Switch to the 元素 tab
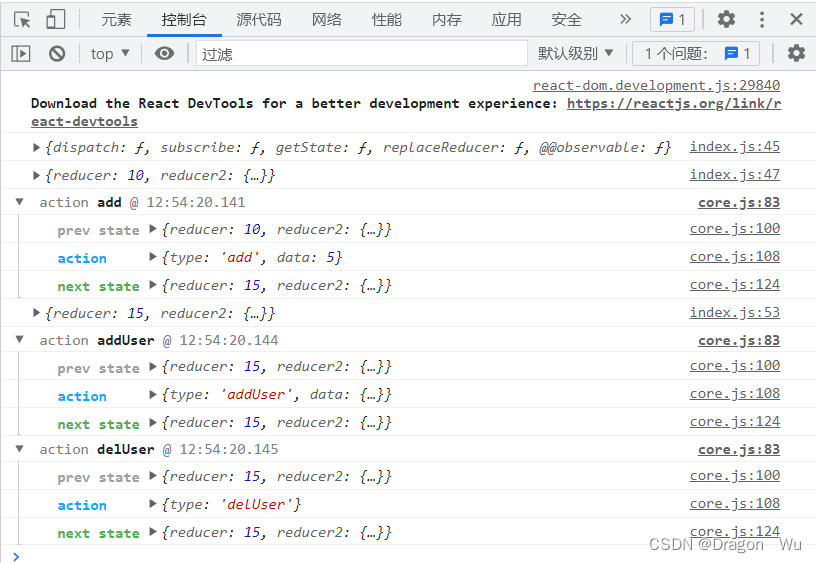Viewport: 816px width, 563px height. coord(116,20)
